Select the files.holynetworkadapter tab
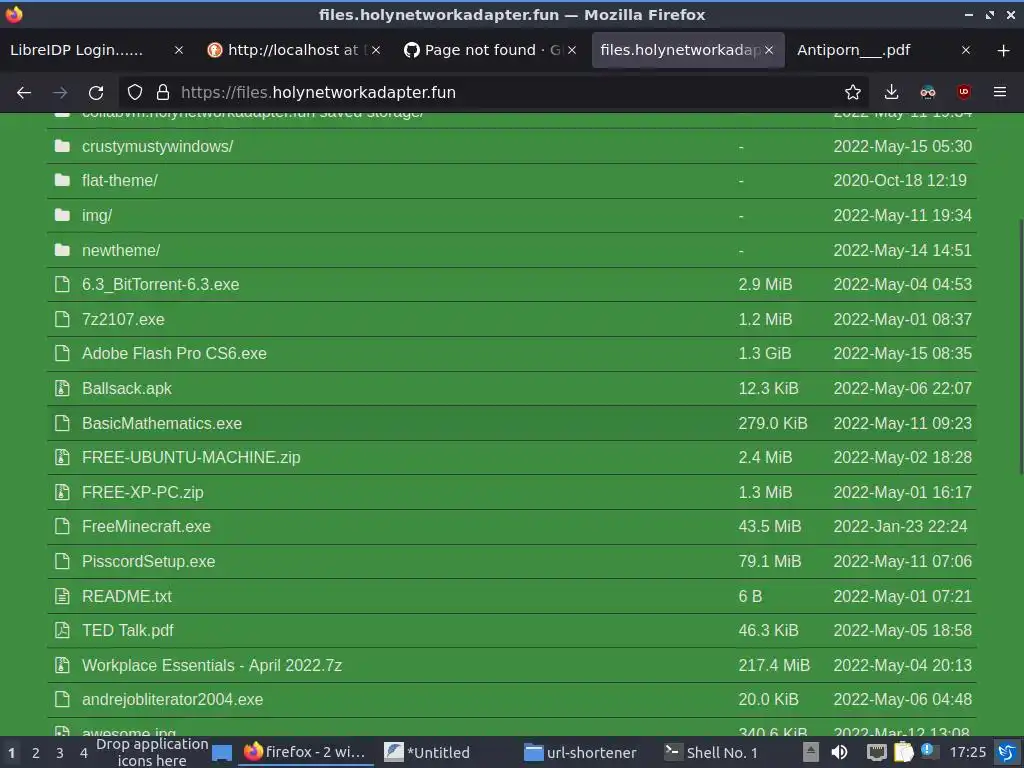Image resolution: width=1024 pixels, height=768 pixels. point(679,50)
